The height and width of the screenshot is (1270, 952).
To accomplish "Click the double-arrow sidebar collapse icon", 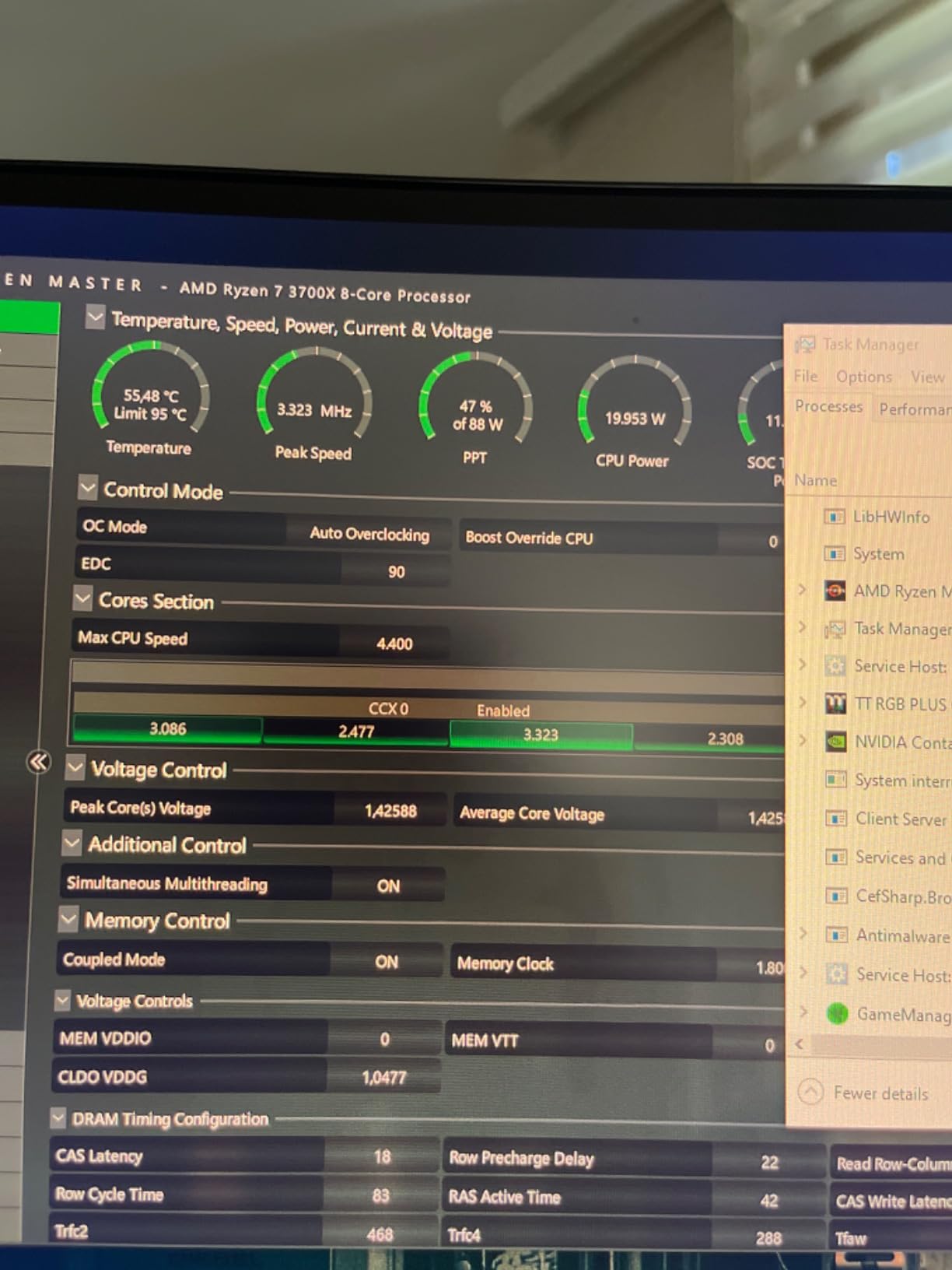I will pos(38,761).
